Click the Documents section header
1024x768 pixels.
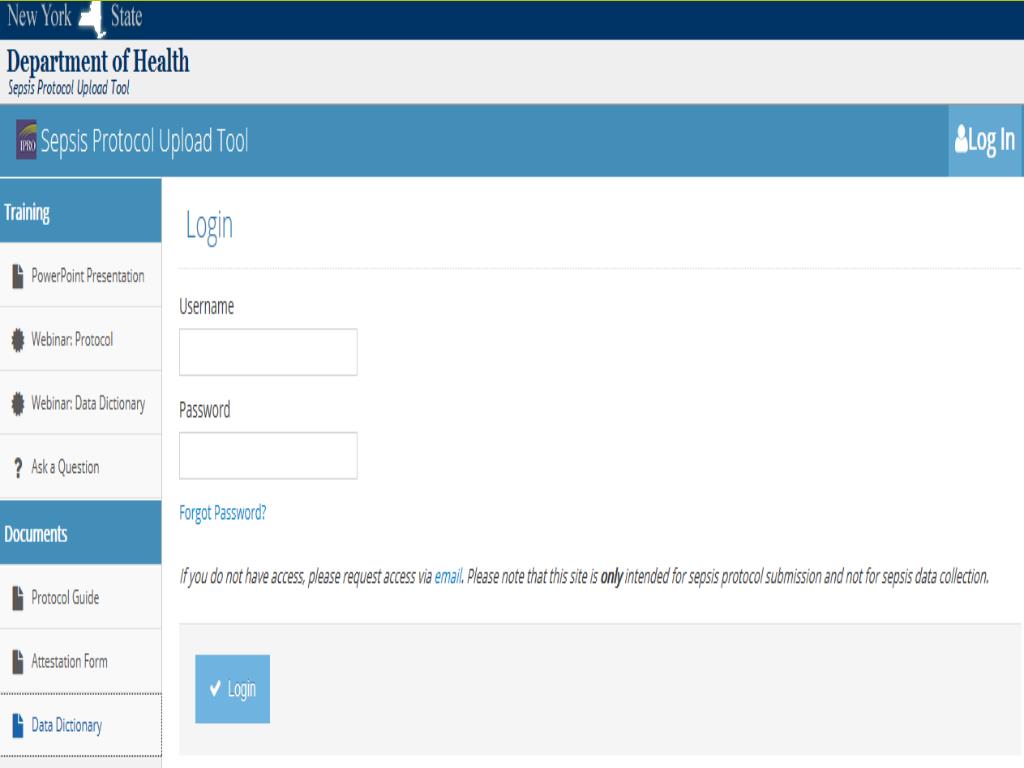(80, 534)
